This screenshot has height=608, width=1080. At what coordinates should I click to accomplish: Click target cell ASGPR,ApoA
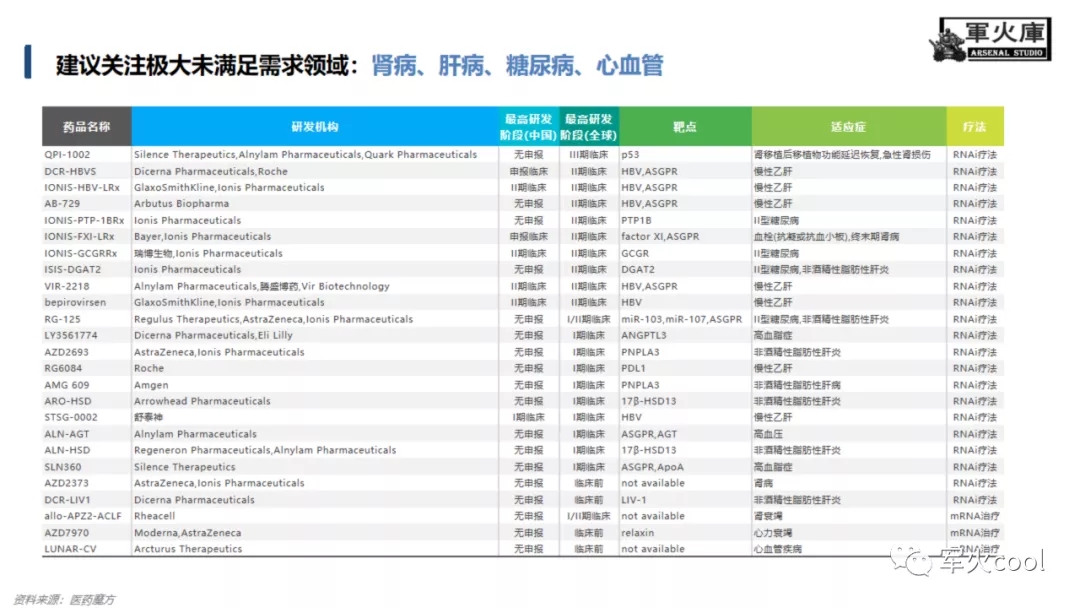[x=652, y=467]
